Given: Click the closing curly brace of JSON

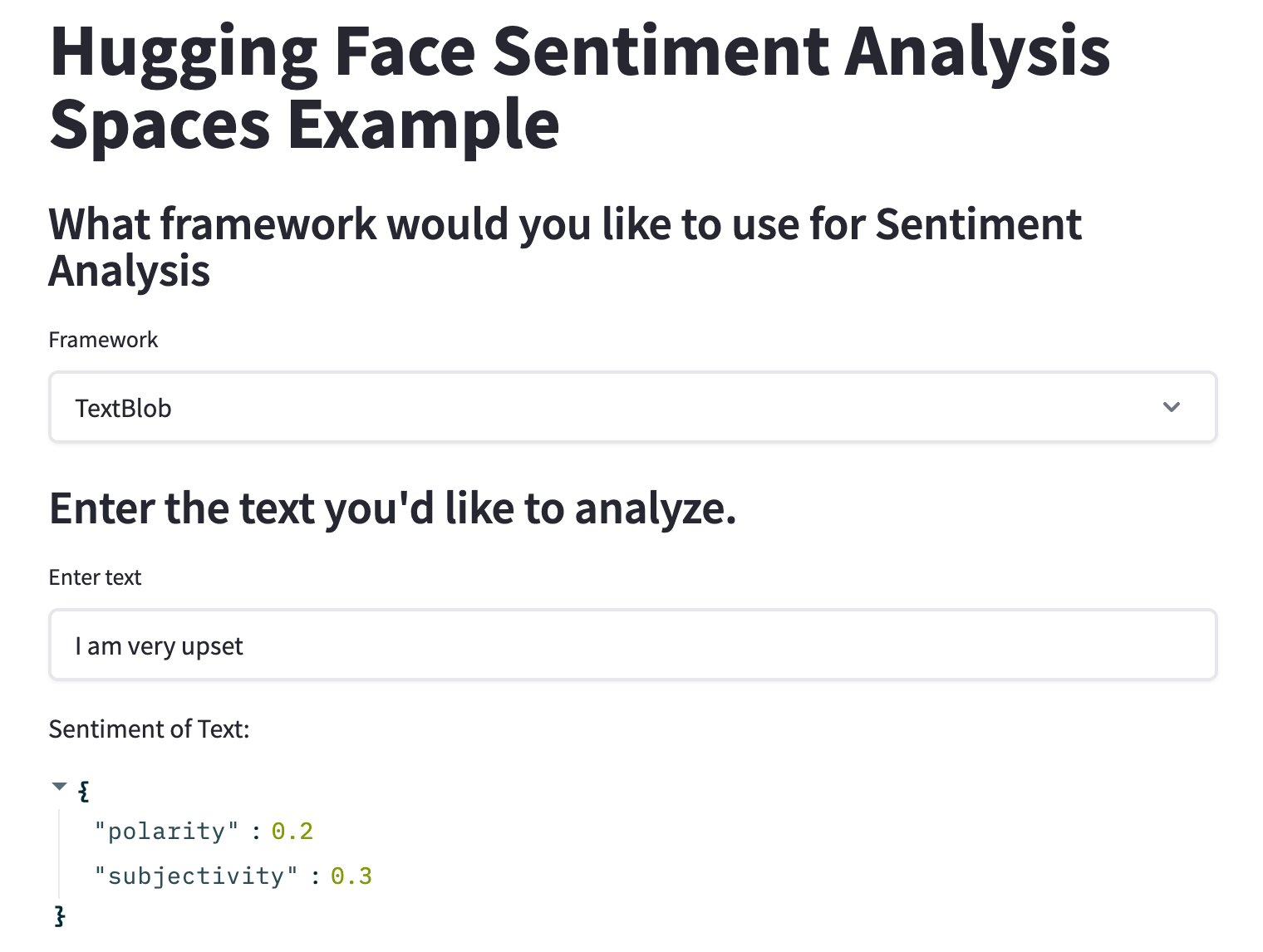Looking at the screenshot, I should coord(60,916).
